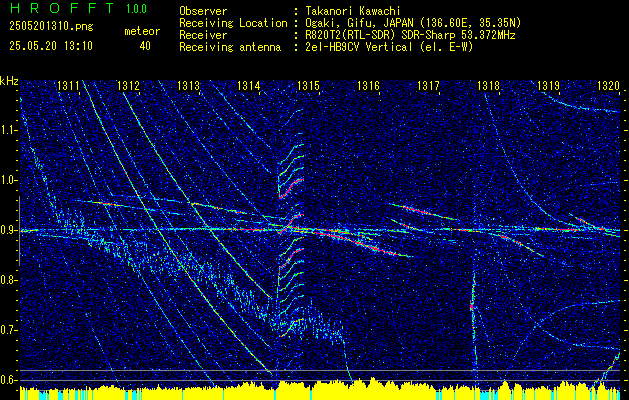Click the Receiver field label
The height and width of the screenshot is (400, 629).
click(203, 35)
